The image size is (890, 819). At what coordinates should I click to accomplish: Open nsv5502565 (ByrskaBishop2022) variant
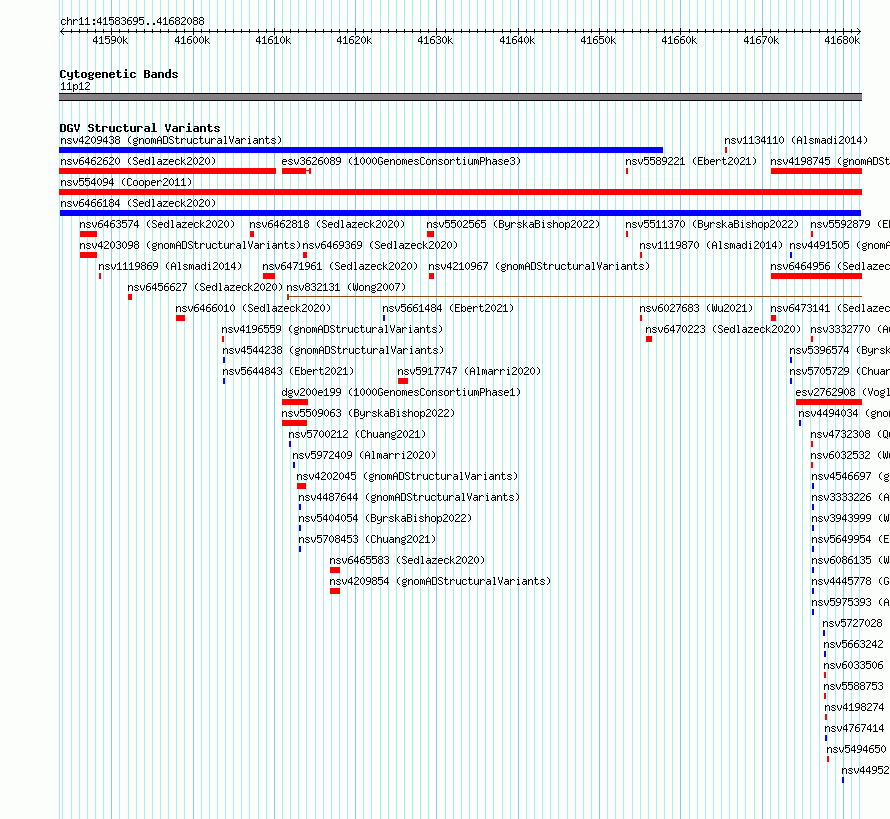[513, 224]
